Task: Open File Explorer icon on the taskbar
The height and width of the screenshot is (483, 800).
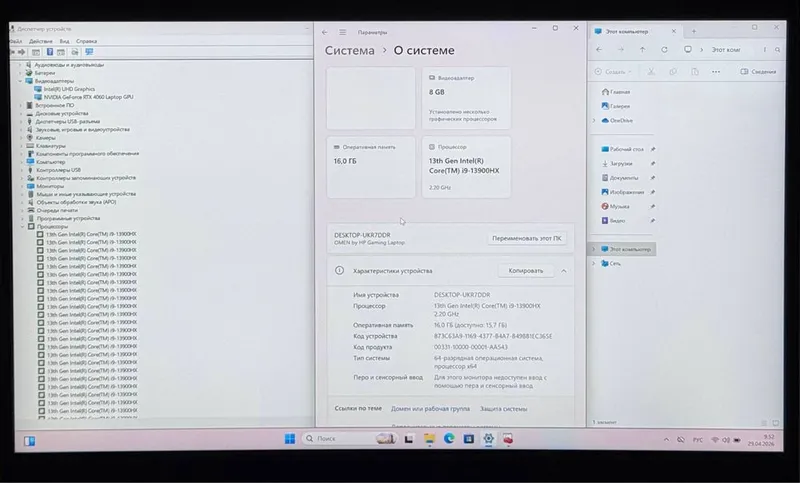Action: tap(429, 439)
